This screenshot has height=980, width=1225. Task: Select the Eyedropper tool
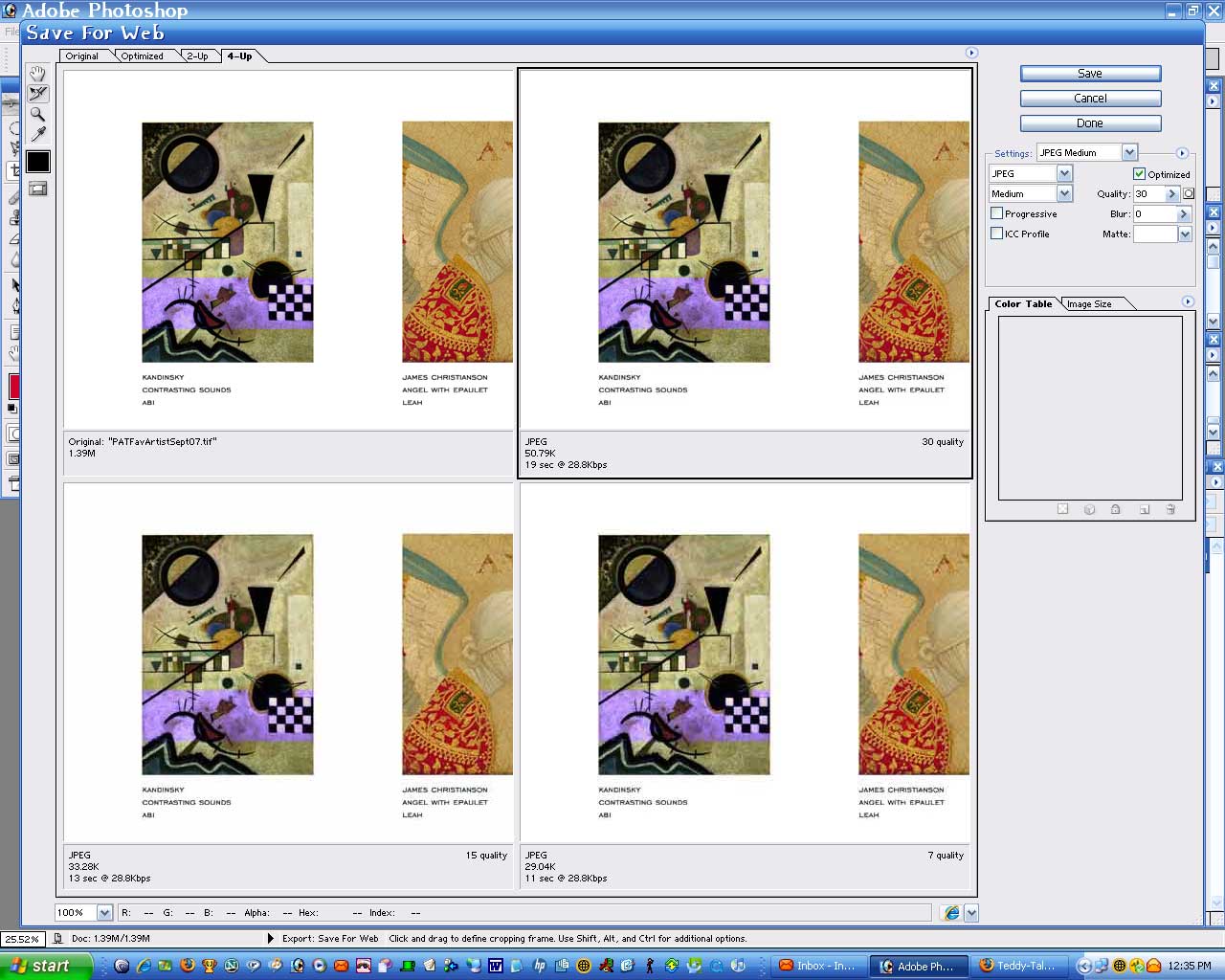pyautogui.click(x=37, y=134)
